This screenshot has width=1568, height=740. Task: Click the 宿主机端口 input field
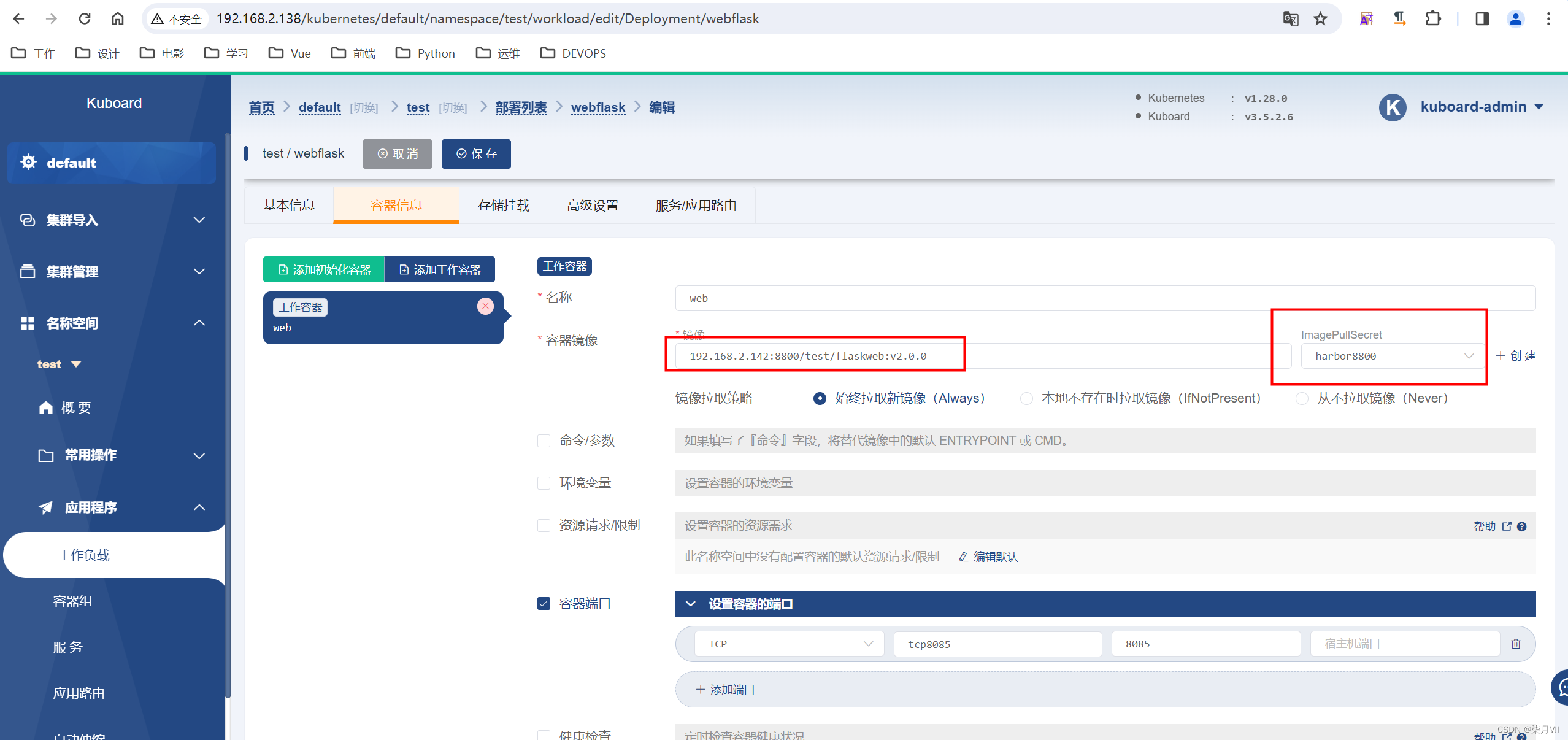pyautogui.click(x=1405, y=644)
